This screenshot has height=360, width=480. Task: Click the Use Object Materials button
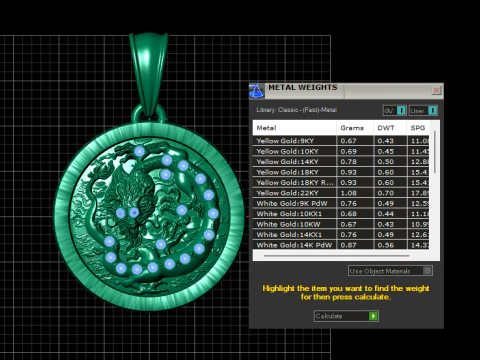tap(390, 271)
